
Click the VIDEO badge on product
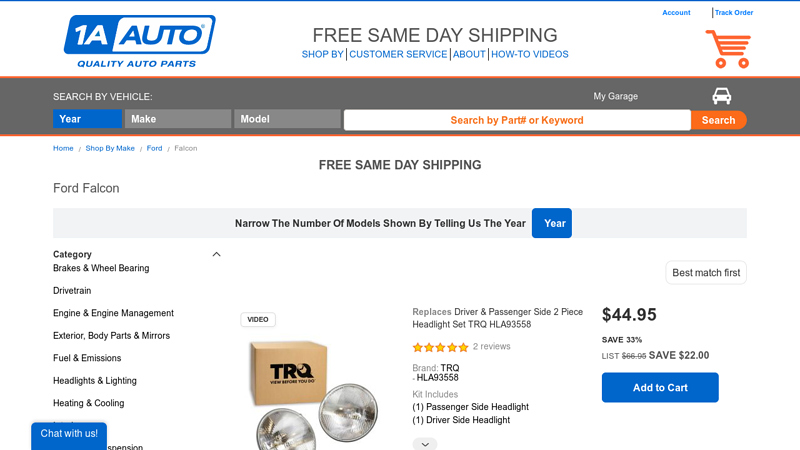click(258, 320)
